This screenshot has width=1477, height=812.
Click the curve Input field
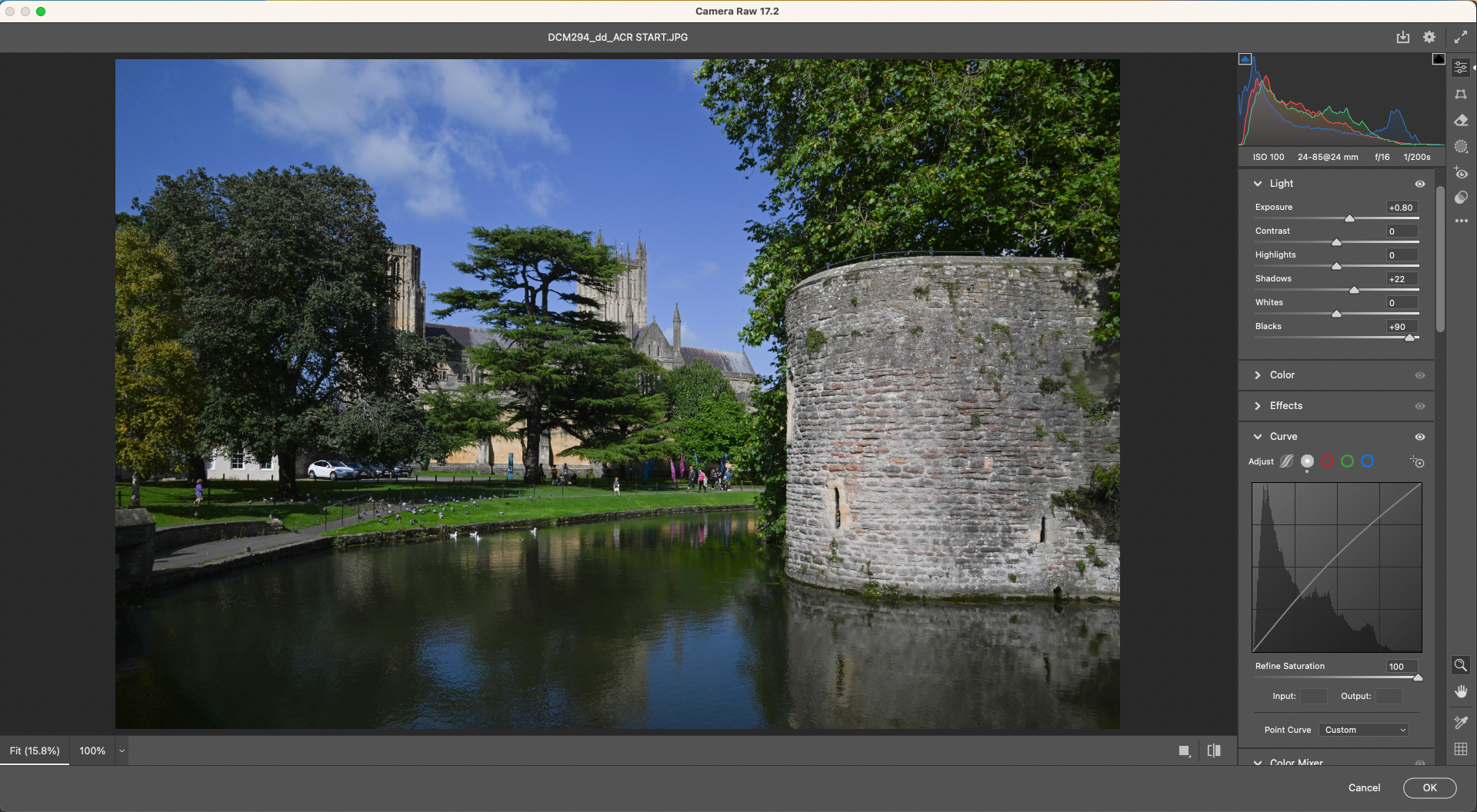pyautogui.click(x=1313, y=696)
